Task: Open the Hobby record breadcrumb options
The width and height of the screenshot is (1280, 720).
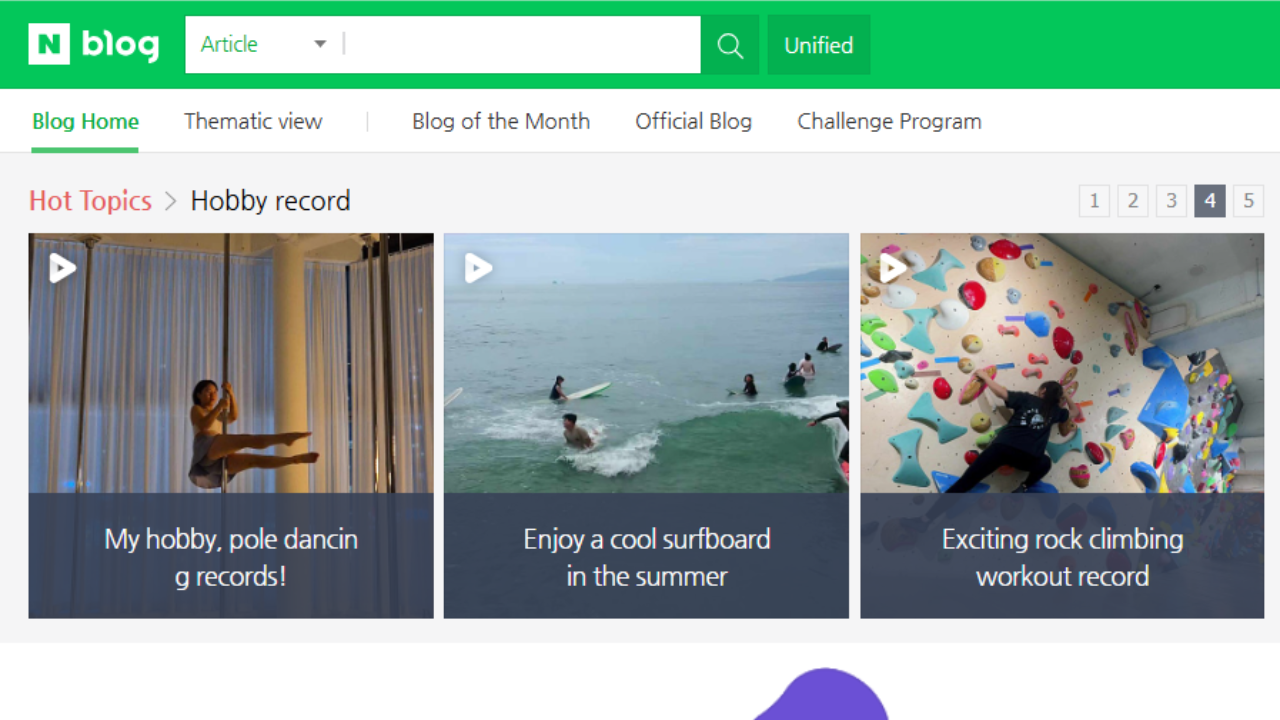Action: (x=270, y=201)
